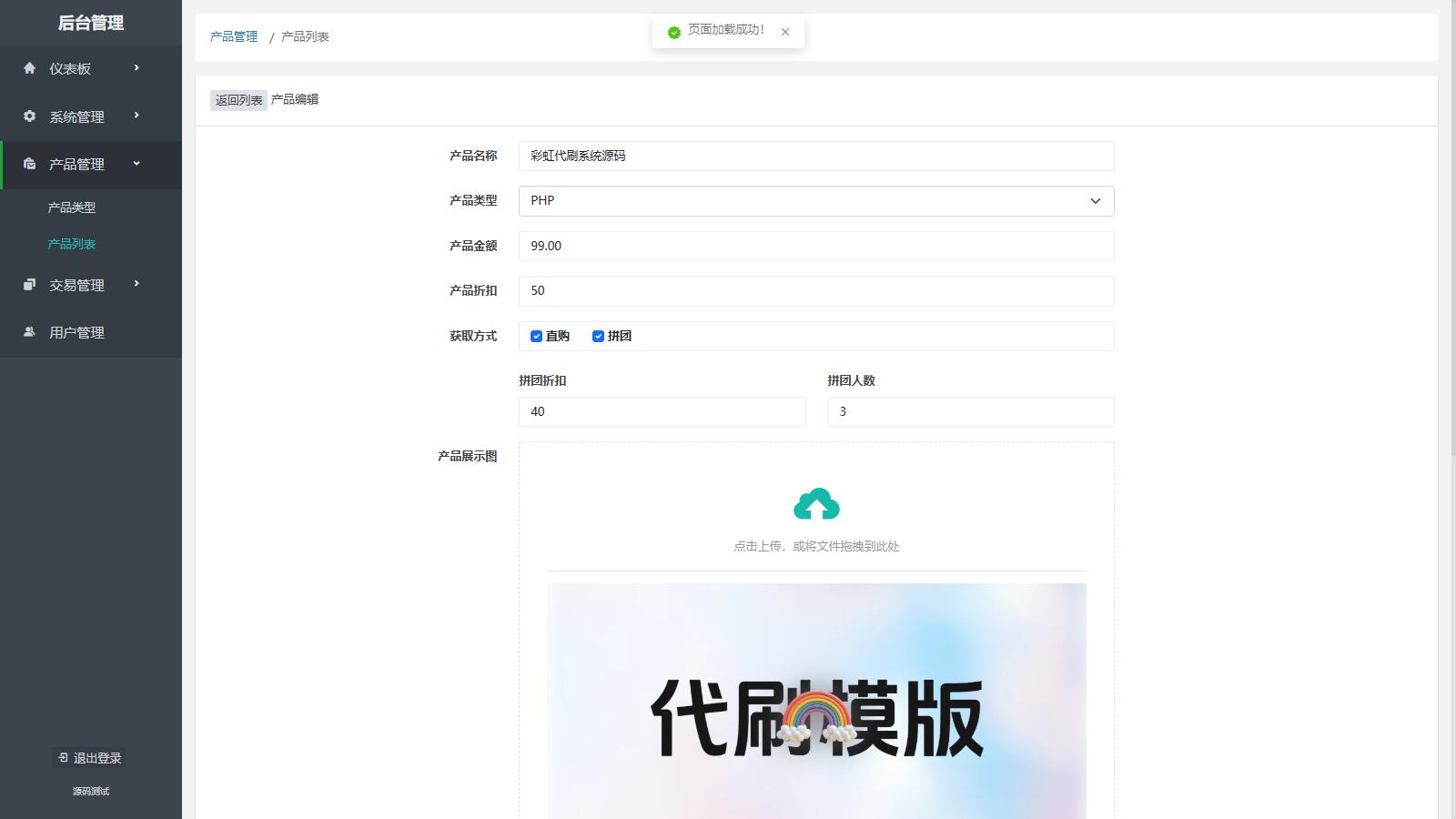The height and width of the screenshot is (819, 1456).
Task: Expand the 交易管理 submenu arrow
Action: click(136, 284)
